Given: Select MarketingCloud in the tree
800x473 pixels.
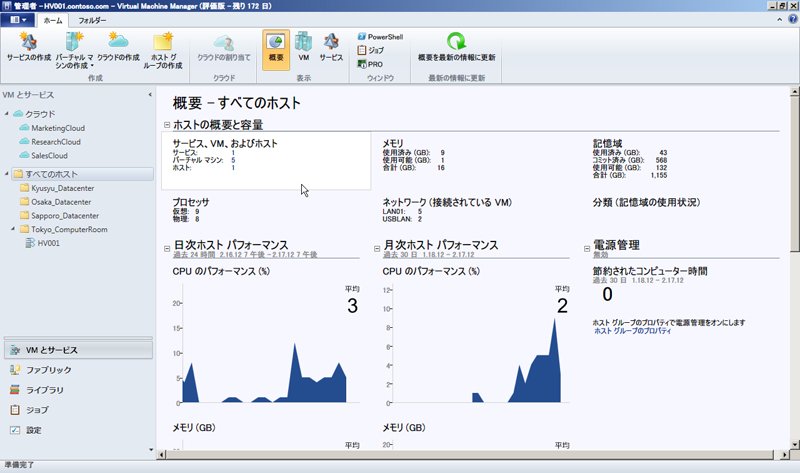Looking at the screenshot, I should [52, 128].
